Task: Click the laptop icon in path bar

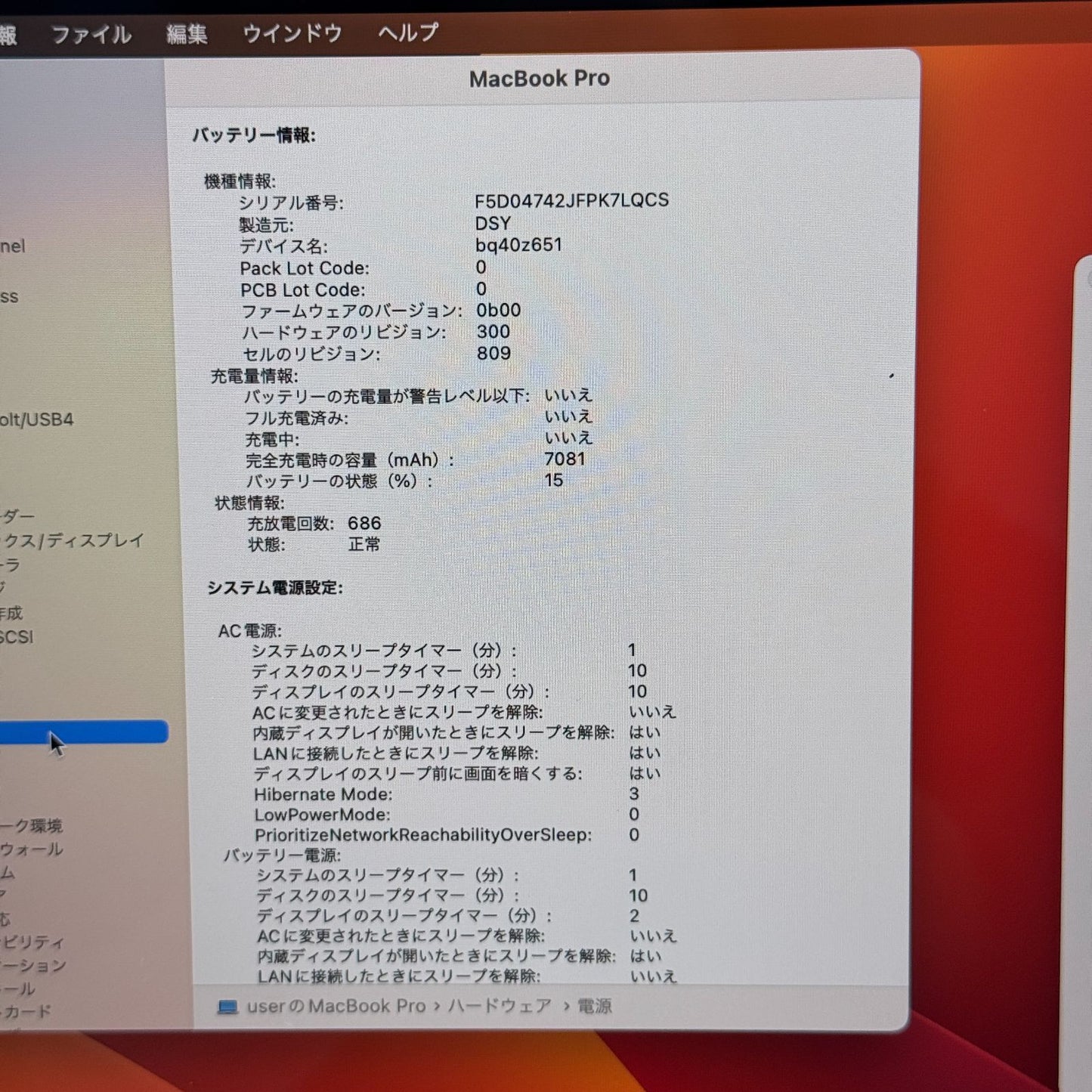Action: click(x=227, y=1007)
